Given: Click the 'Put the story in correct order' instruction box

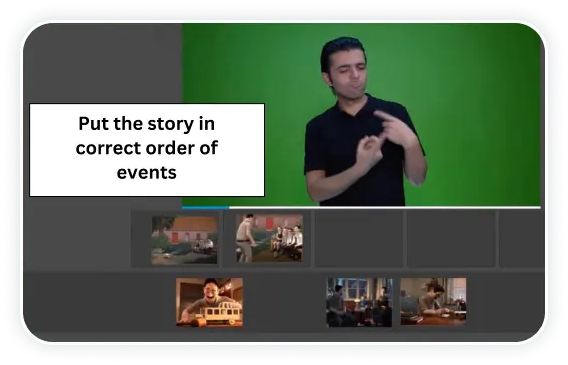Looking at the screenshot, I should pos(147,150).
